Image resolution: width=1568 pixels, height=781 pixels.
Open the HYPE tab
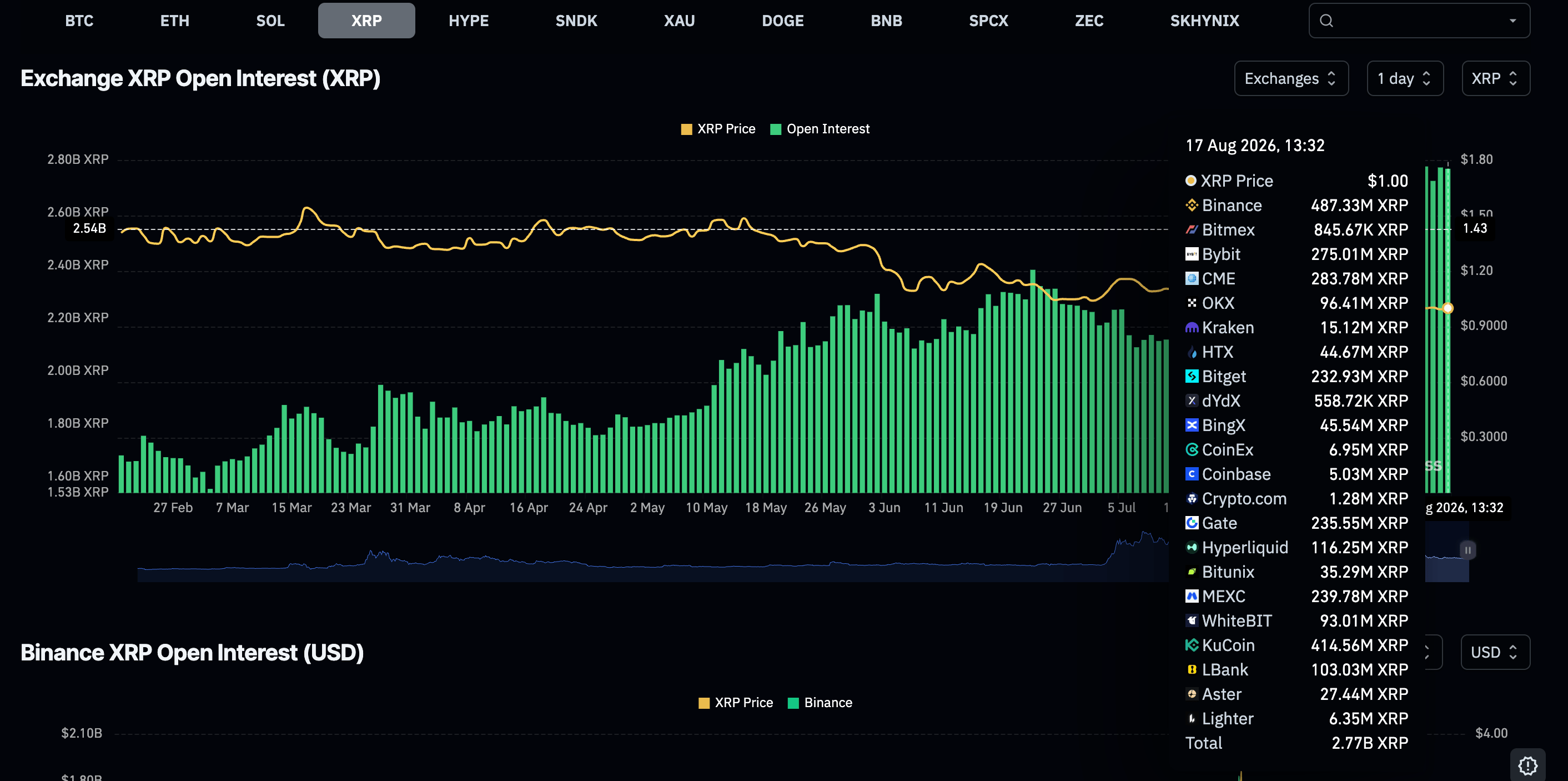469,21
